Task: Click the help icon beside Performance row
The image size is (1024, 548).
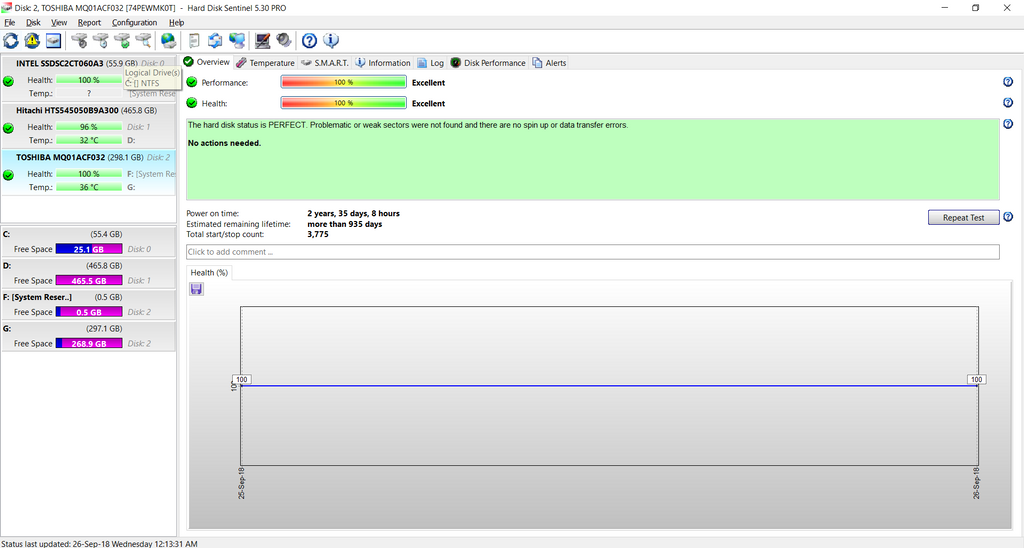Action: point(1008,82)
